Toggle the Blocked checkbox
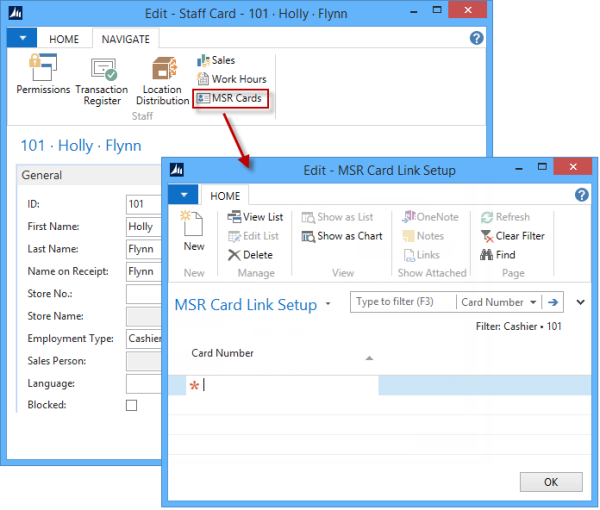This screenshot has width=600, height=510. 131,405
